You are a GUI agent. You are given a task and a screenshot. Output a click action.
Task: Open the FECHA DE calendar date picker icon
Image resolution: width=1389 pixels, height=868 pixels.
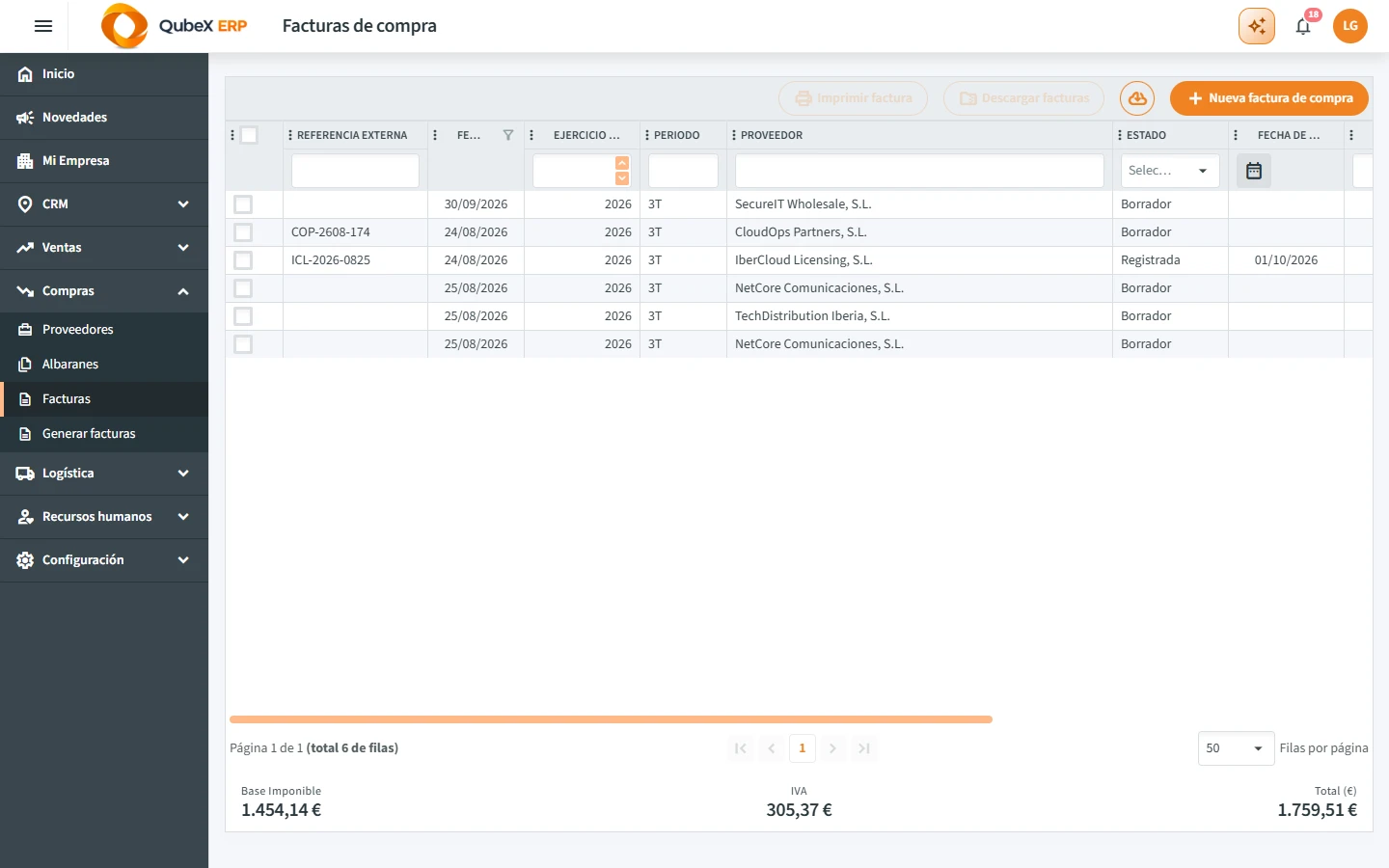[x=1254, y=171]
